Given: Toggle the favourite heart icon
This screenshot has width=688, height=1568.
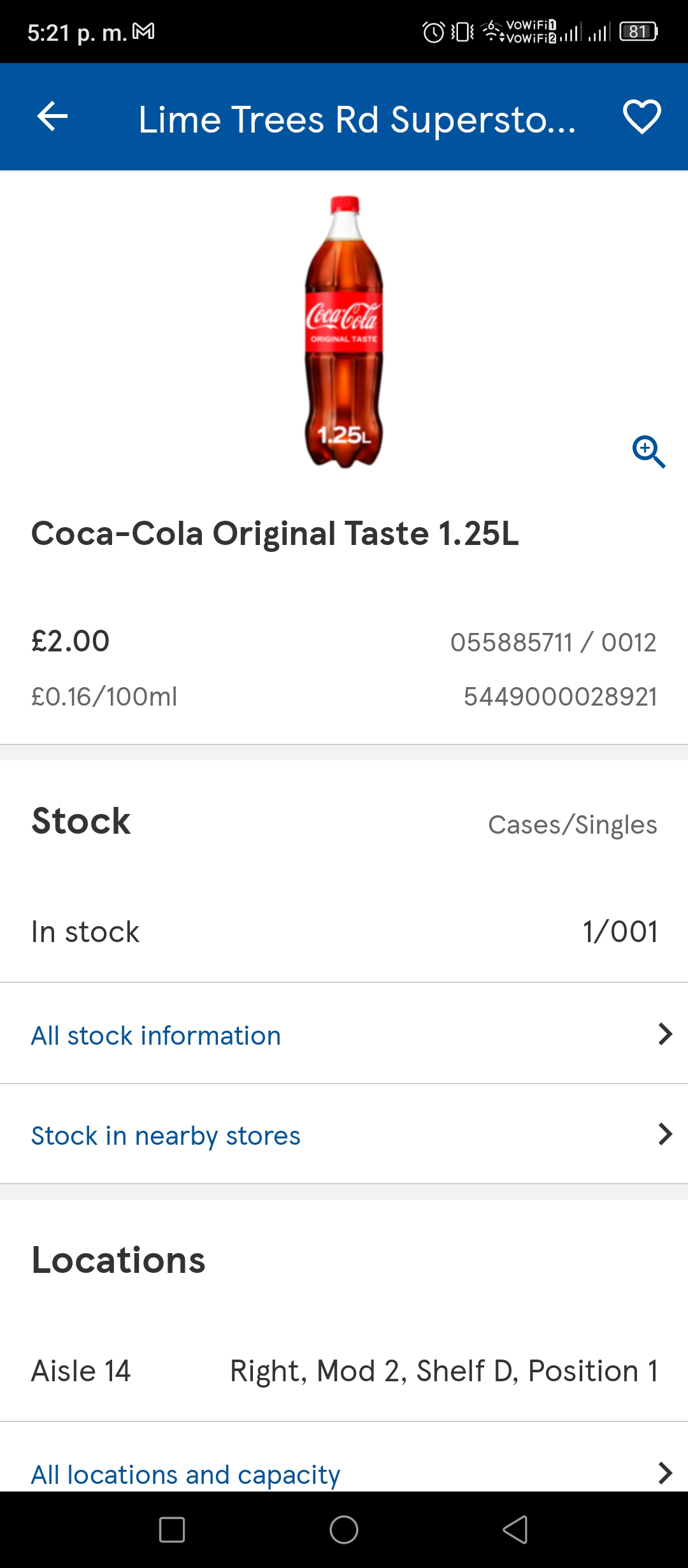Looking at the screenshot, I should point(641,117).
